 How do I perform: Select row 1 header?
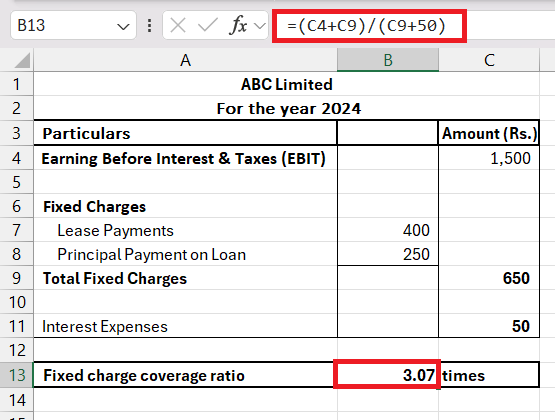pos(17,84)
